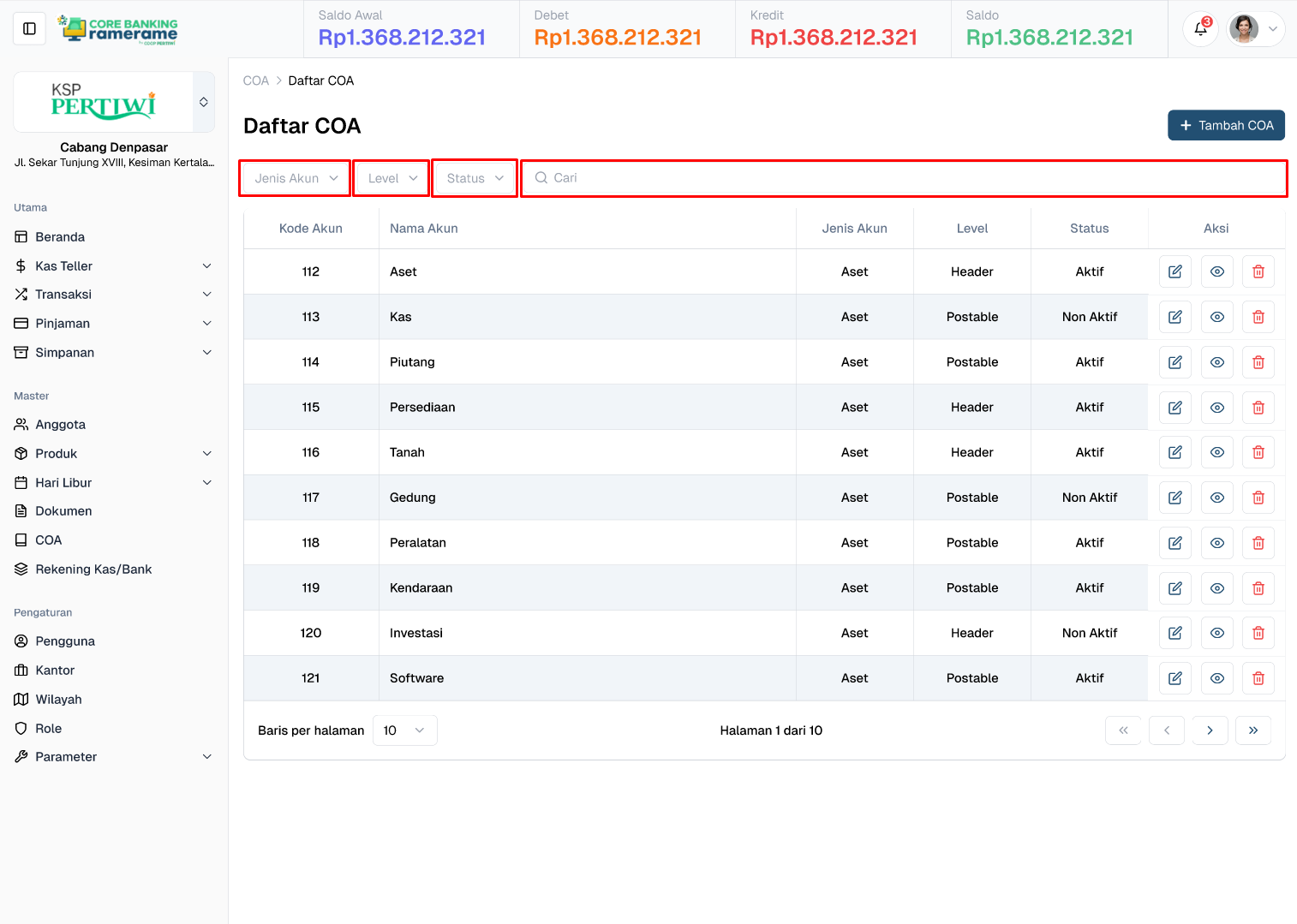Jump to last page with double arrow
Screen dimensions: 1297x924
pos(1252,730)
